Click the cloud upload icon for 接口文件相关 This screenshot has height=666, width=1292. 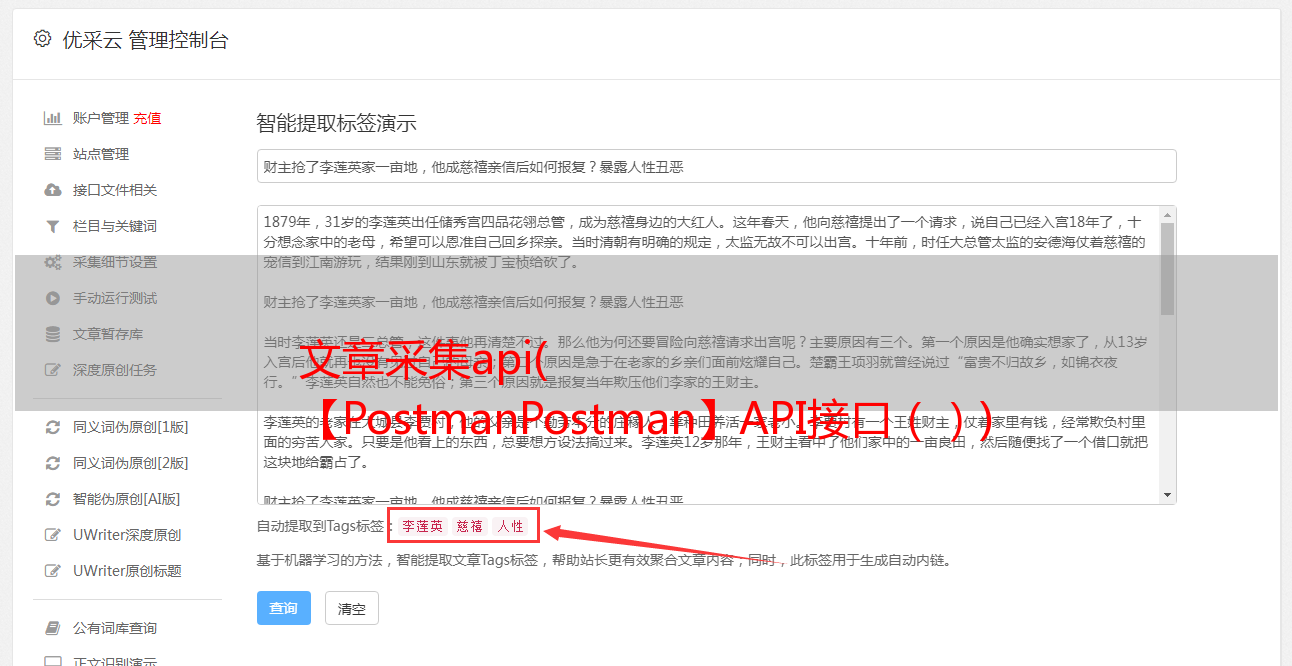(x=53, y=190)
